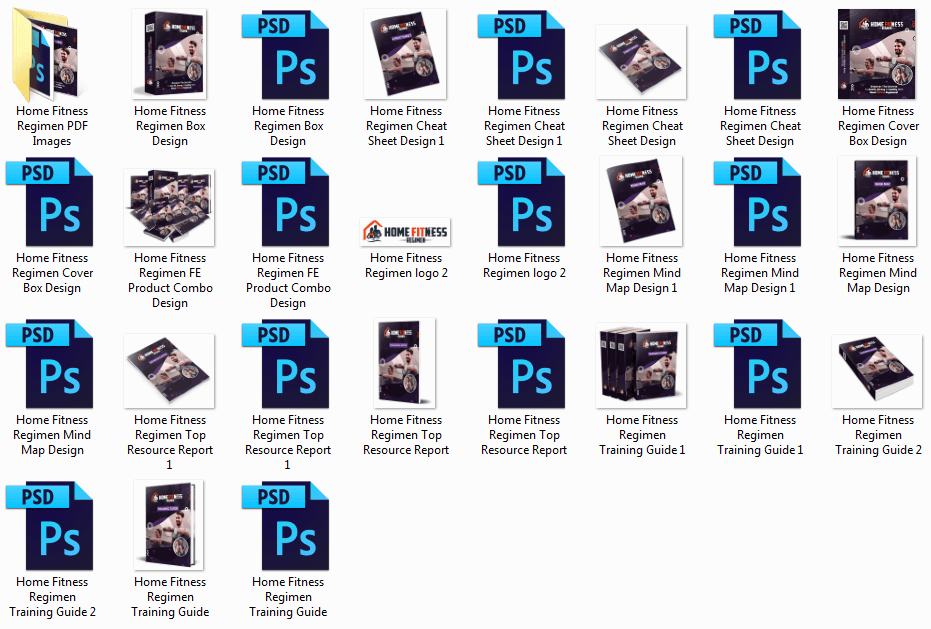Click the Home Fitness Regimen logo 2 image
Image resolution: width=931 pixels, height=629 pixels.
pyautogui.click(x=406, y=232)
